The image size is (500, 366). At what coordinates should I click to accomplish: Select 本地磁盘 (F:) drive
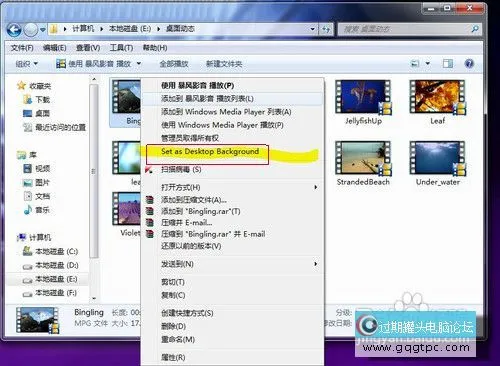coord(51,293)
